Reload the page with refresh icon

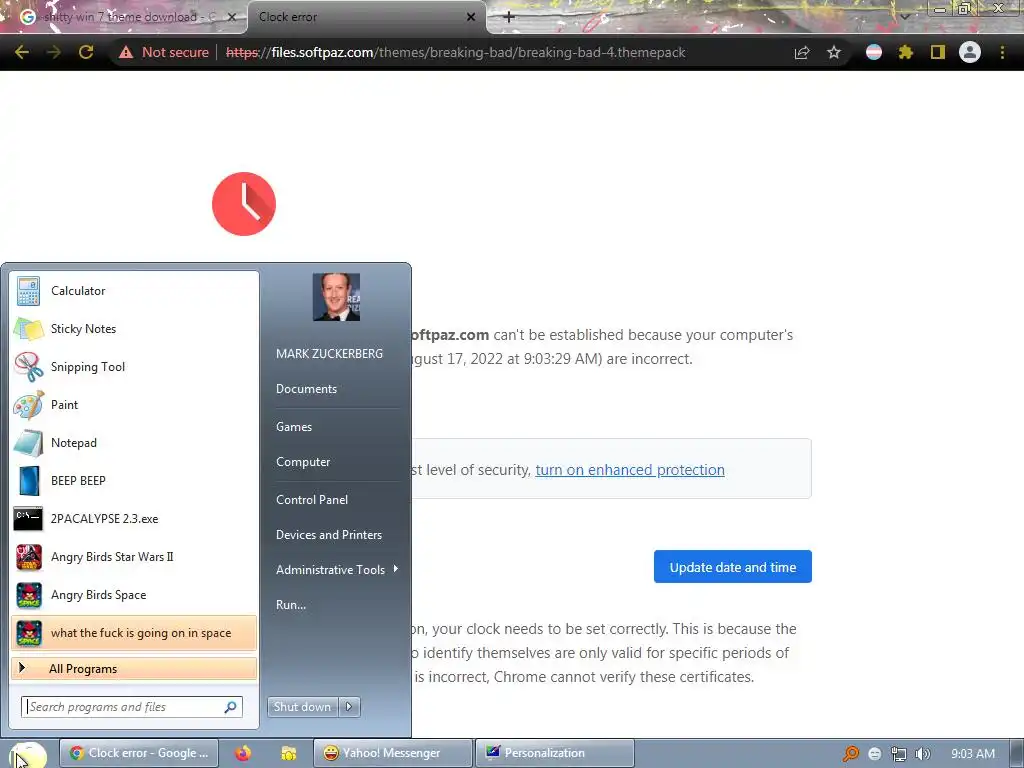pos(86,52)
